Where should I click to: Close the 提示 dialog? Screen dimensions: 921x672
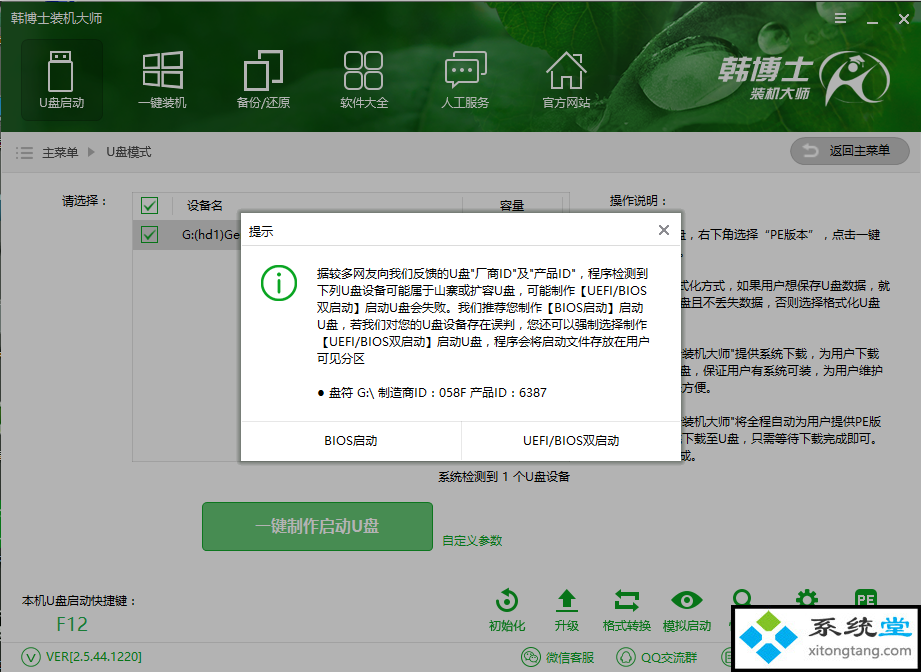(664, 230)
